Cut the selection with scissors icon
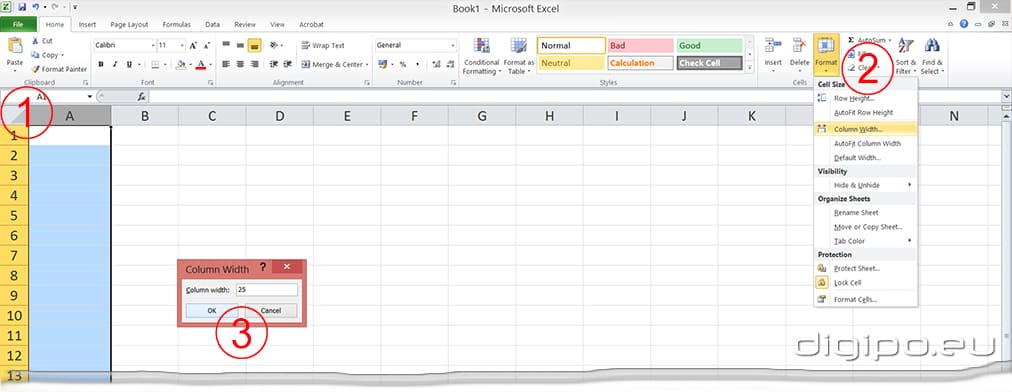The height and width of the screenshot is (392, 1012). click(x=36, y=41)
